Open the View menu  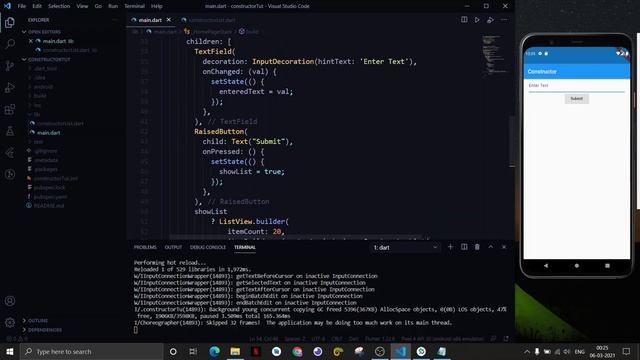tap(82, 6)
